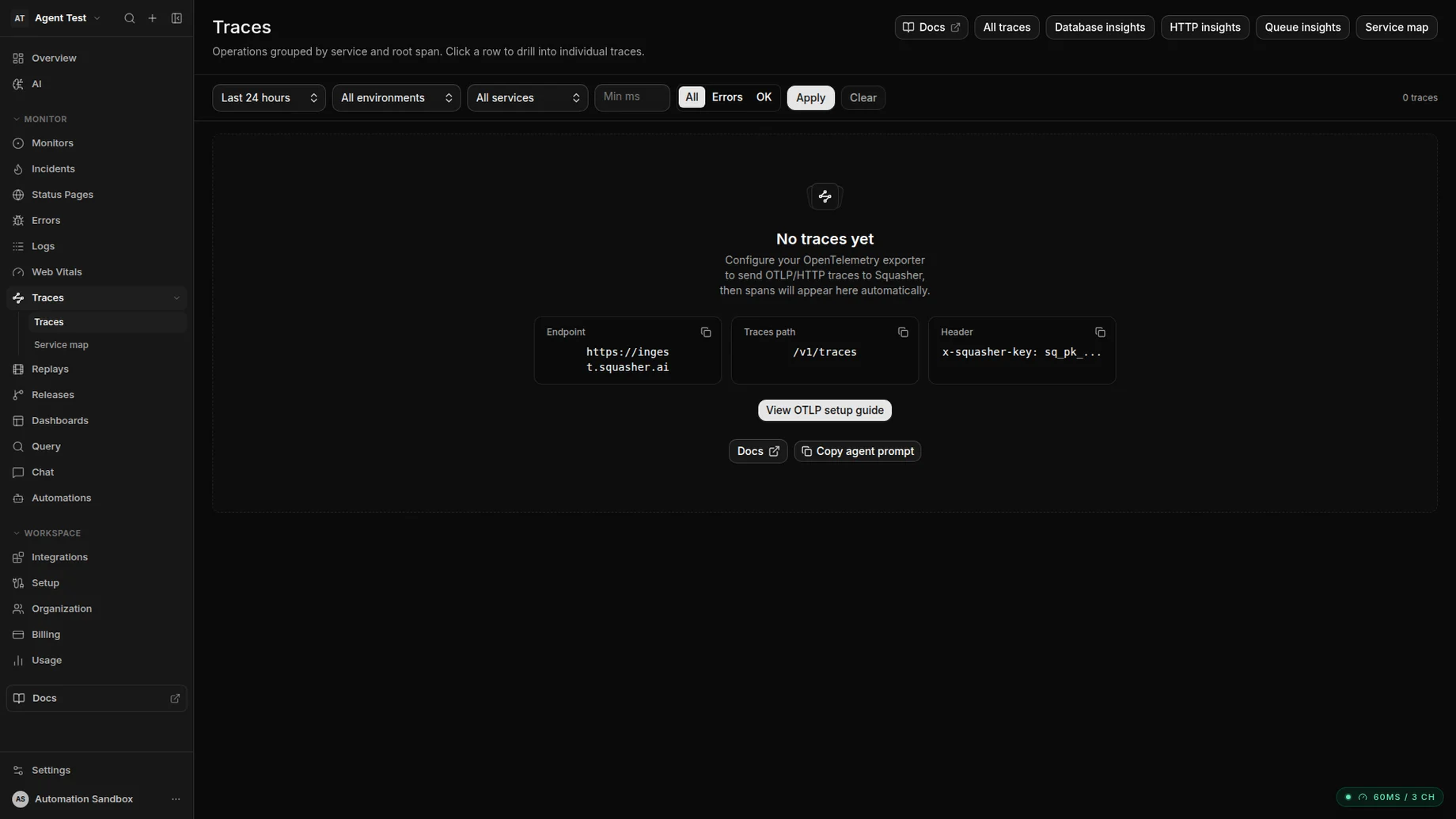Copy the Endpoint value

pyautogui.click(x=706, y=332)
